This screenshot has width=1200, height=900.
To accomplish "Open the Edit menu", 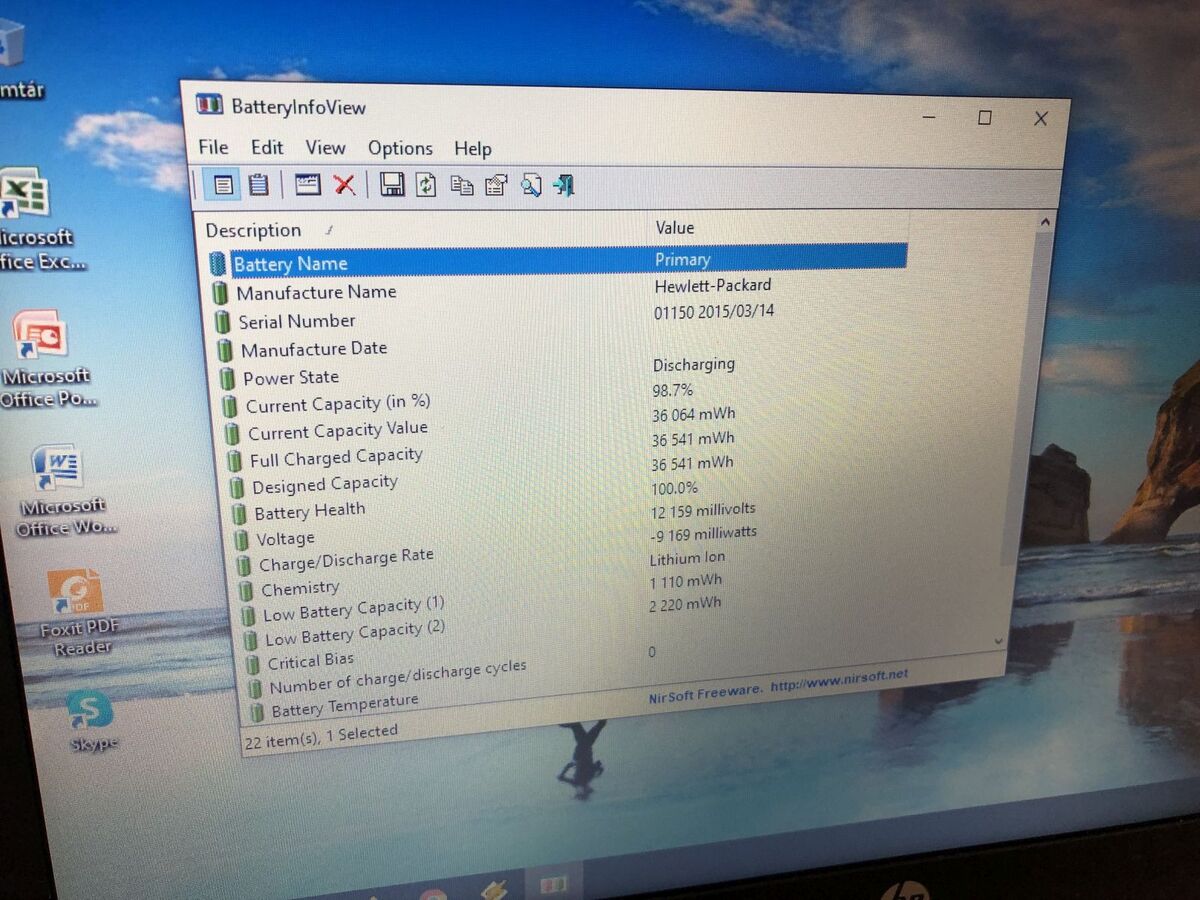I will 267,147.
